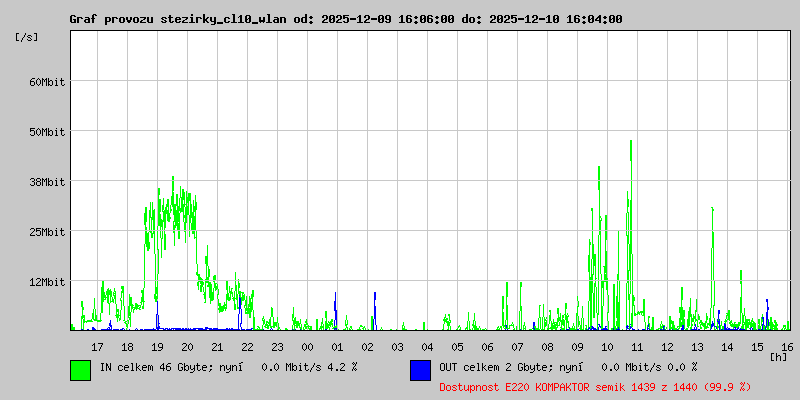The width and height of the screenshot is (800, 400).
Task: Select the 60Mbit y-axis label
Action: point(47,82)
